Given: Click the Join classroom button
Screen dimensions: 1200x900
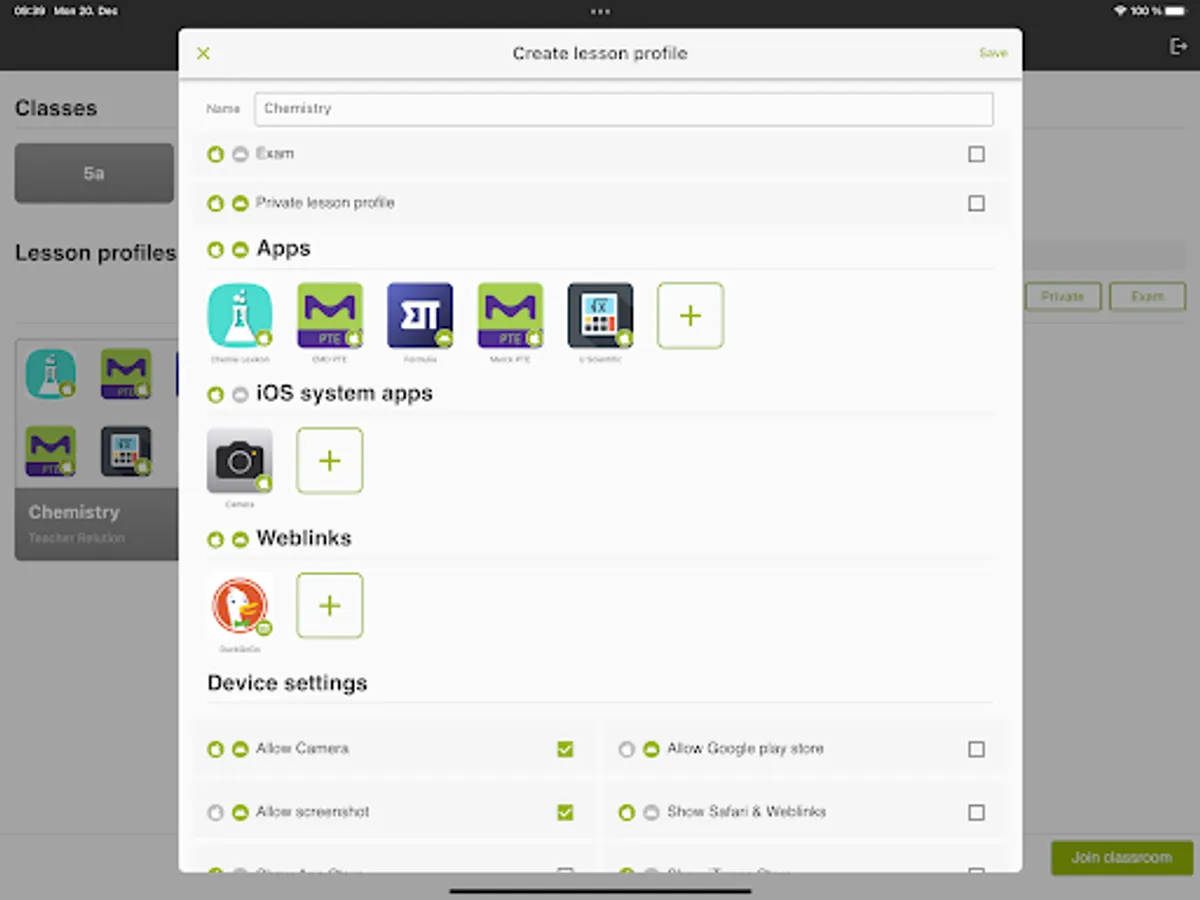Looking at the screenshot, I should tap(1122, 858).
